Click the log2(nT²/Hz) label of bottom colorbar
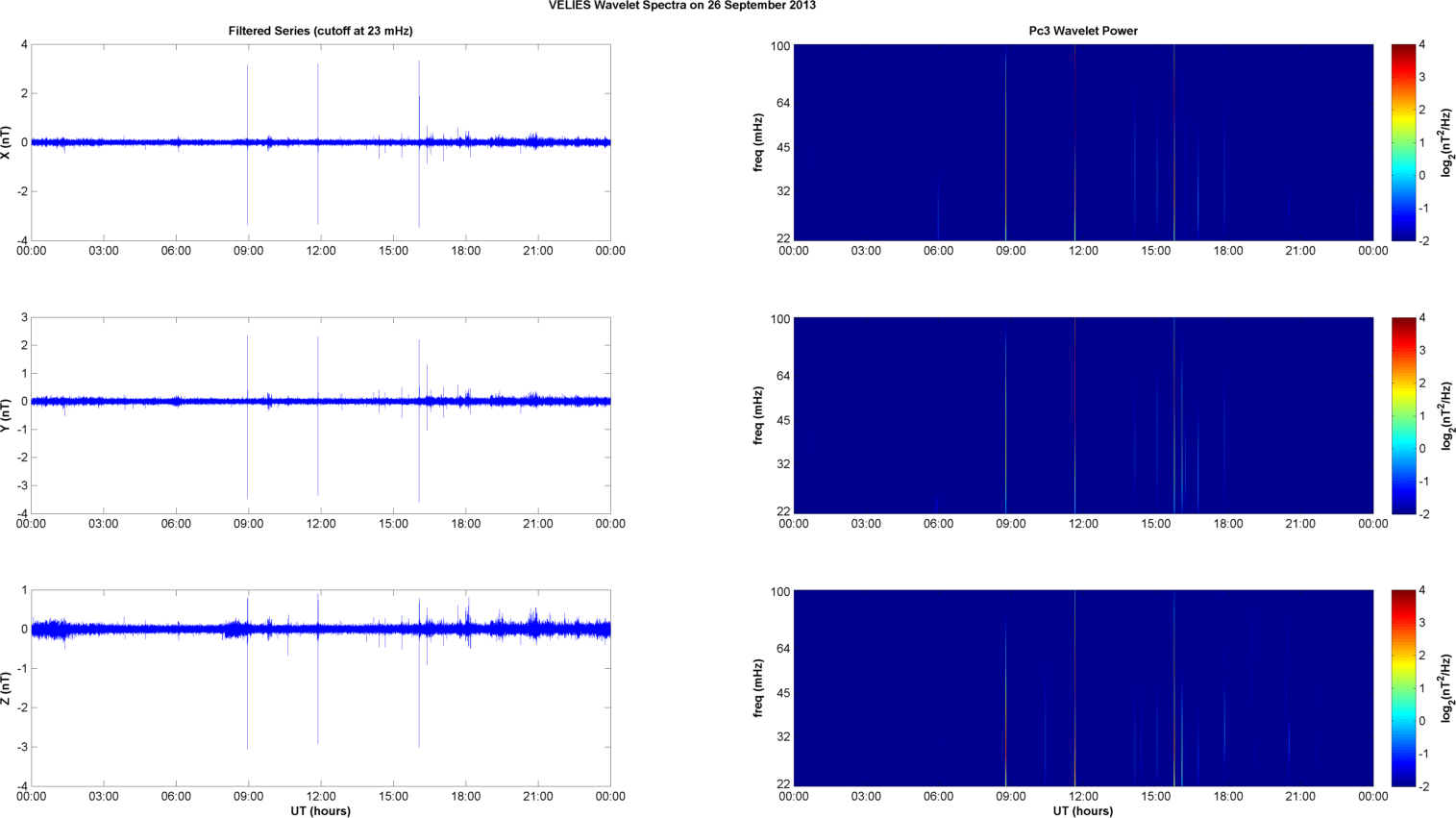1456x818 pixels. coord(1446,688)
